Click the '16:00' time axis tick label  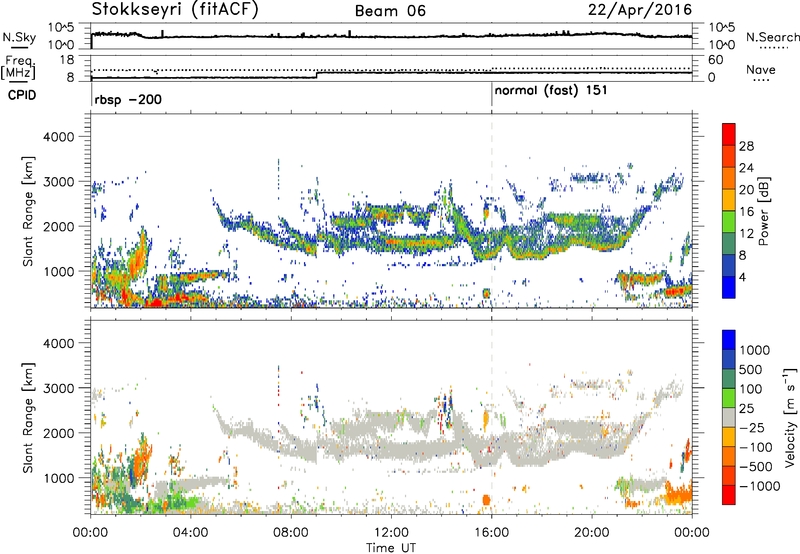pos(491,533)
